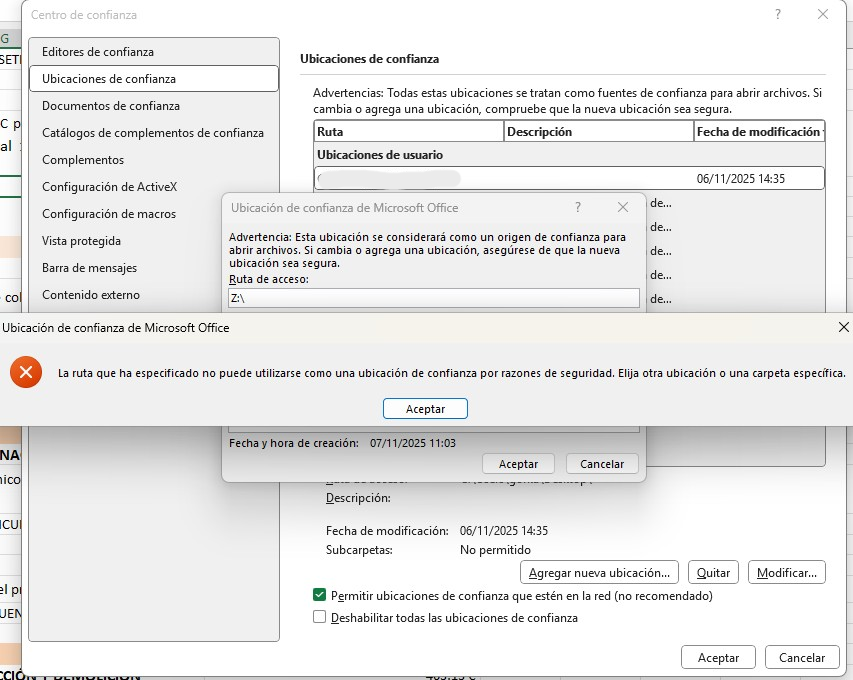Click help icon in Centro de confianza
This screenshot has height=680, width=853.
tap(778, 15)
